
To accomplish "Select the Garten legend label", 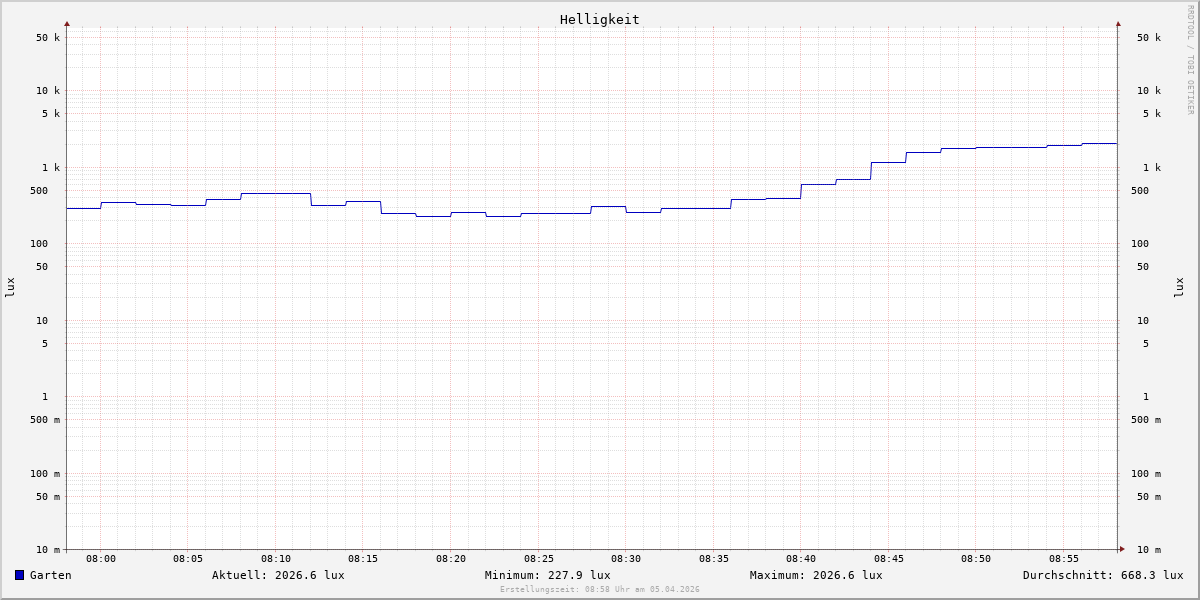I will [x=50, y=575].
